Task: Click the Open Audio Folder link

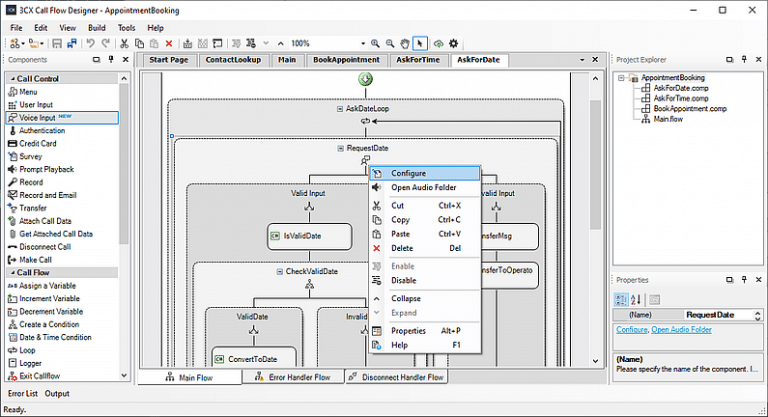Action: (x=683, y=330)
